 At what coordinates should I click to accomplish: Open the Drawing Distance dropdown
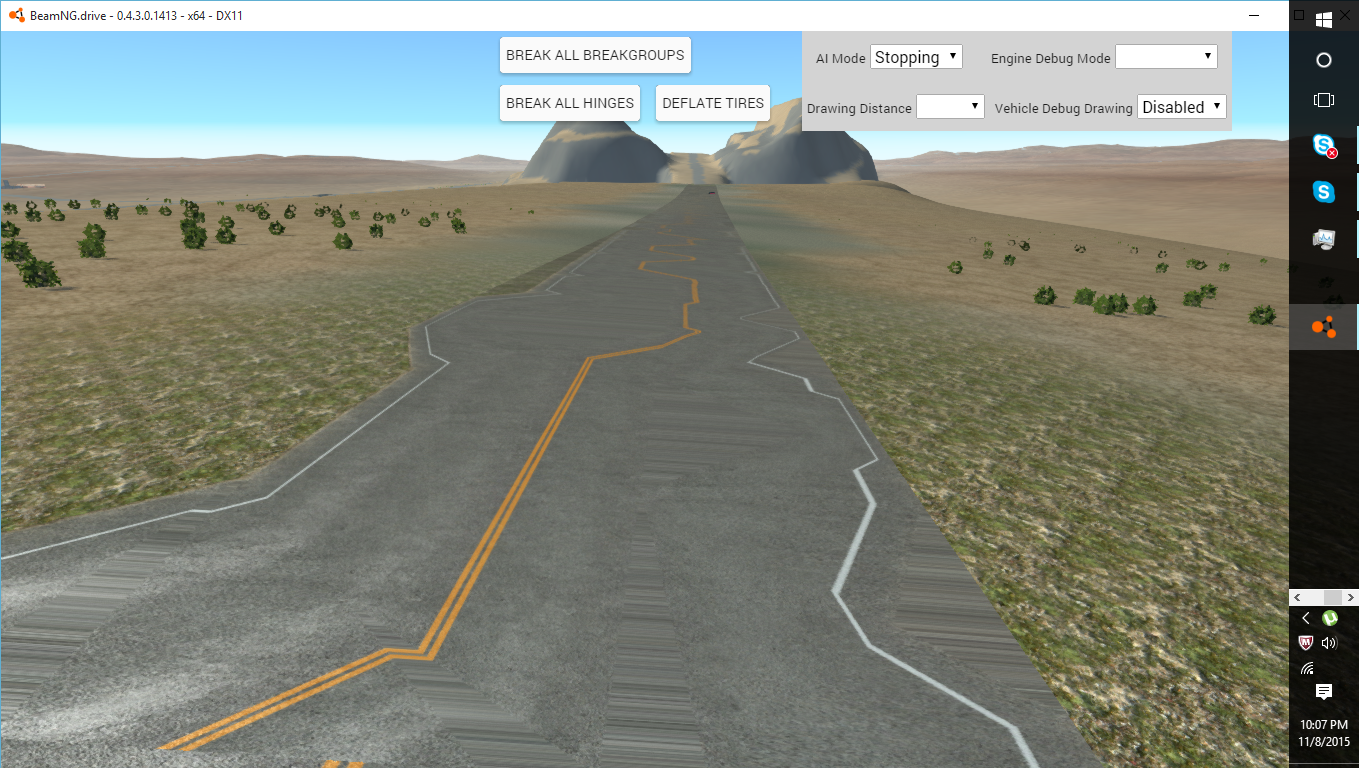951,107
